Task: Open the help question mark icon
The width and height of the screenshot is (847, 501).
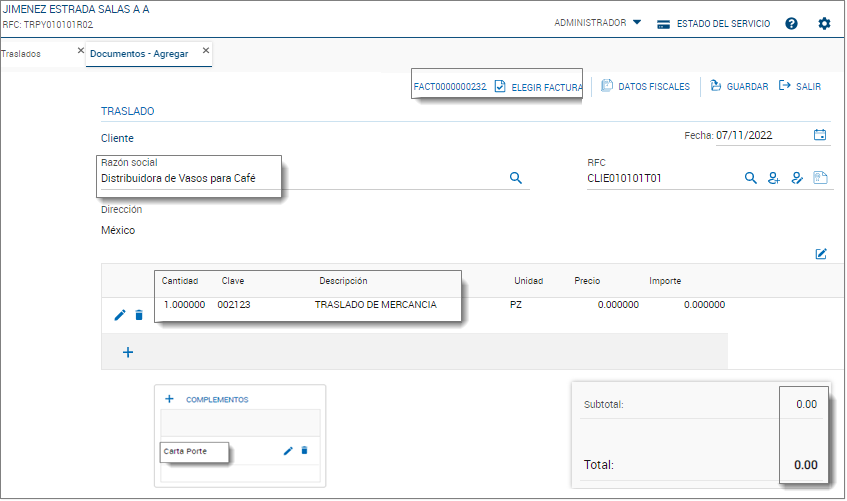Action: coord(791,23)
